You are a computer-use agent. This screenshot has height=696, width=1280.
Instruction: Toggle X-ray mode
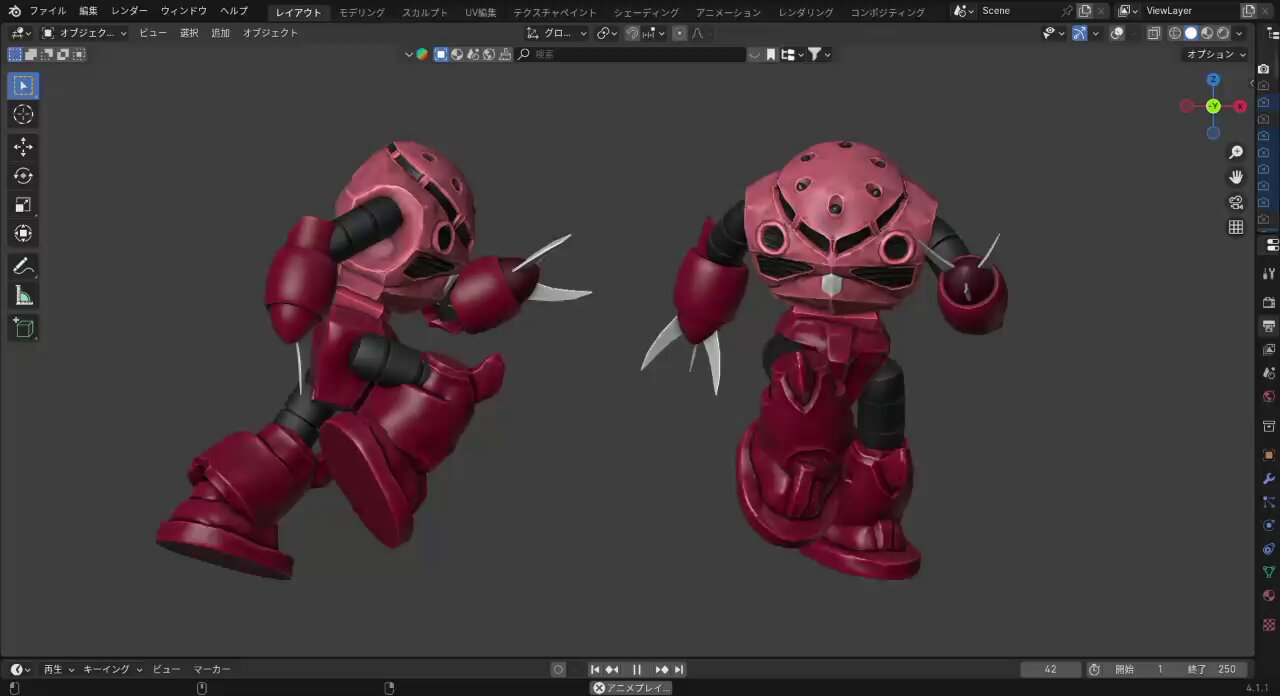[x=1153, y=33]
